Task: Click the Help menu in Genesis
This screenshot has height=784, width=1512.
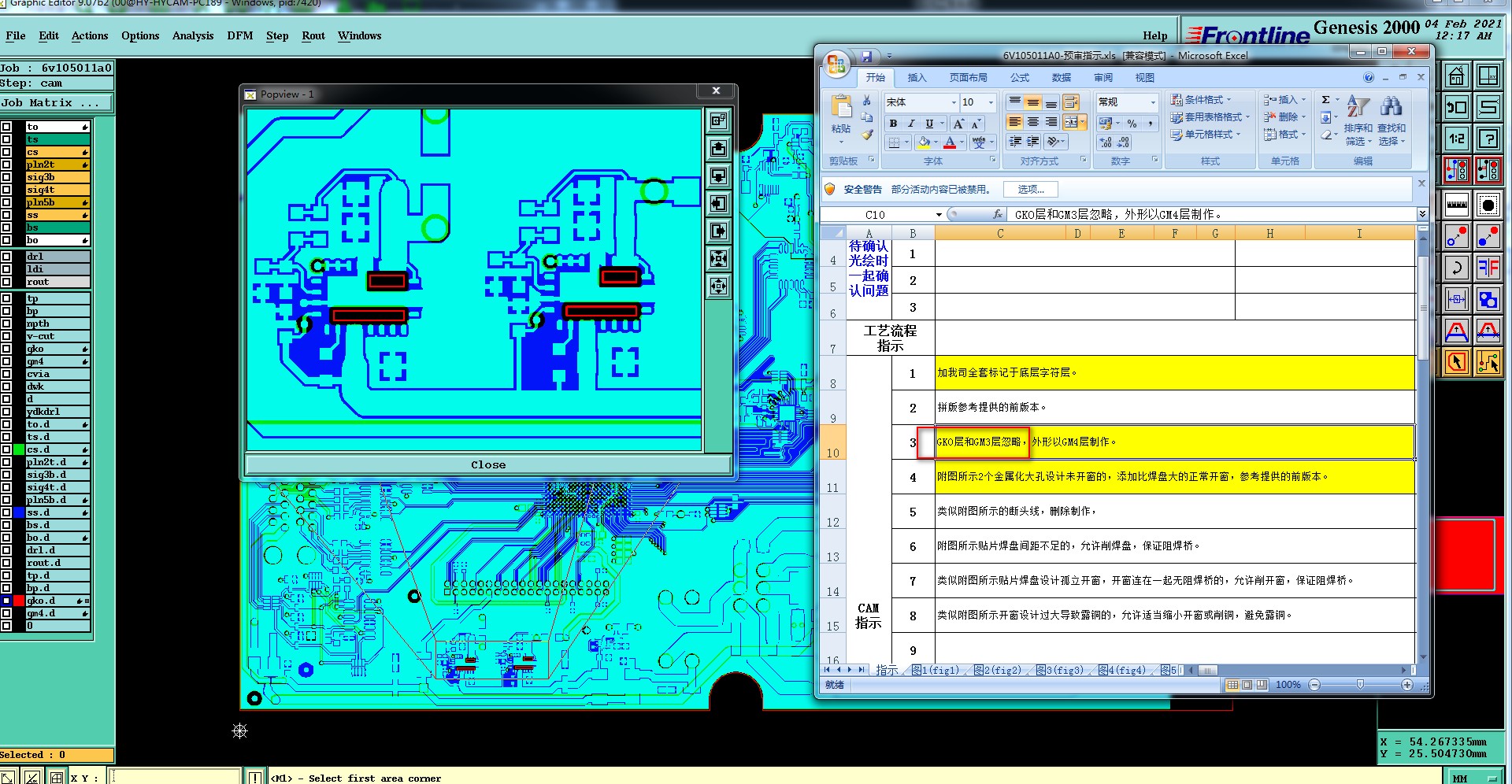Action: (1155, 36)
